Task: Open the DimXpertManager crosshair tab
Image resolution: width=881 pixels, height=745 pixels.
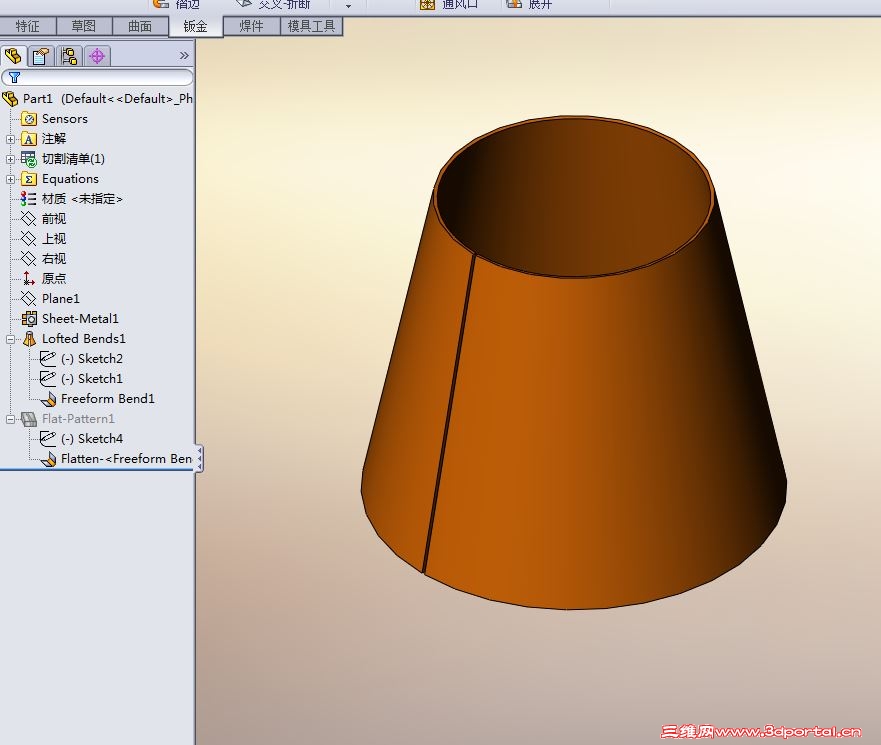Action: (97, 56)
